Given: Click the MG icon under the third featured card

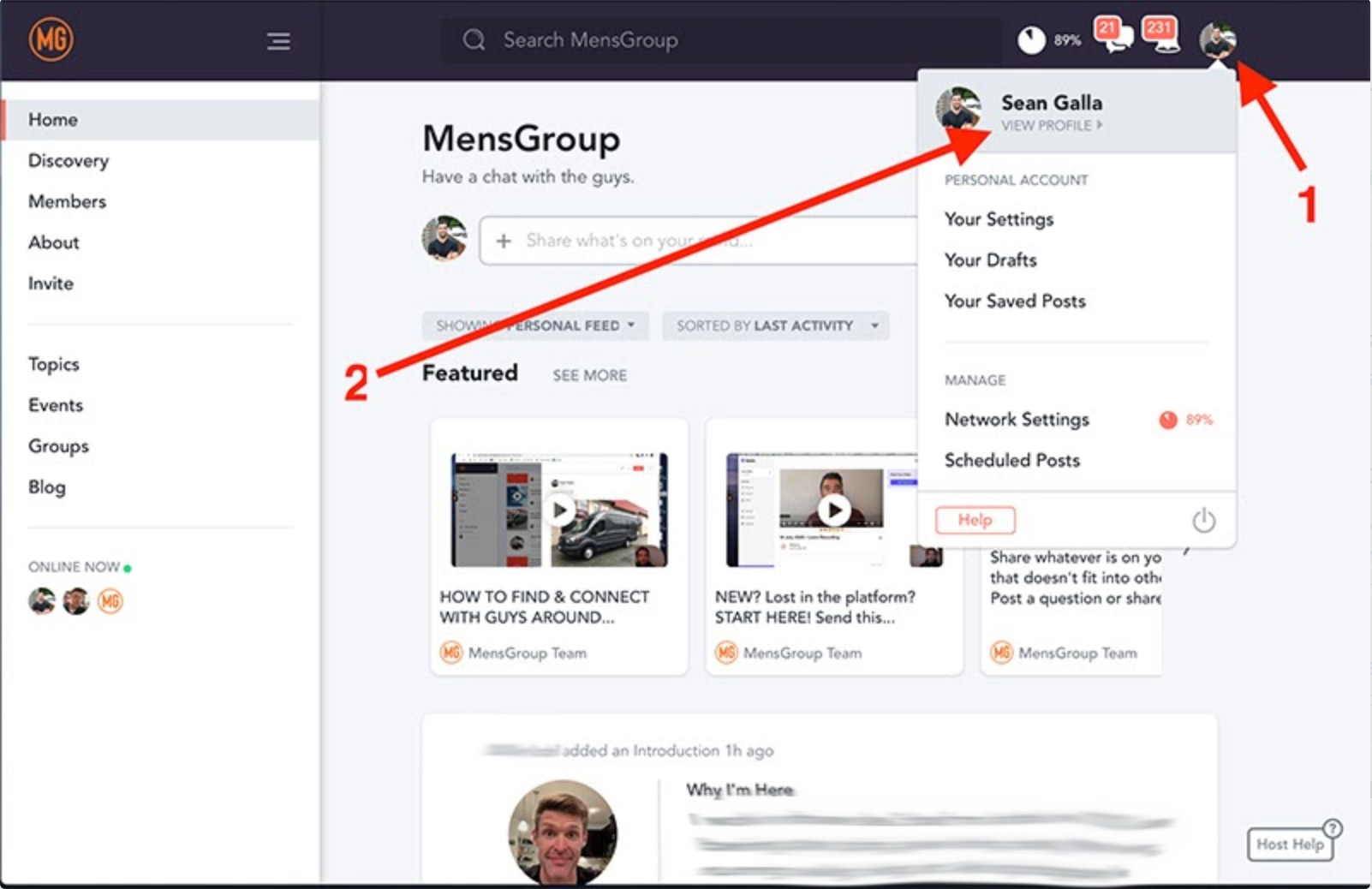Looking at the screenshot, I should 1001,653.
